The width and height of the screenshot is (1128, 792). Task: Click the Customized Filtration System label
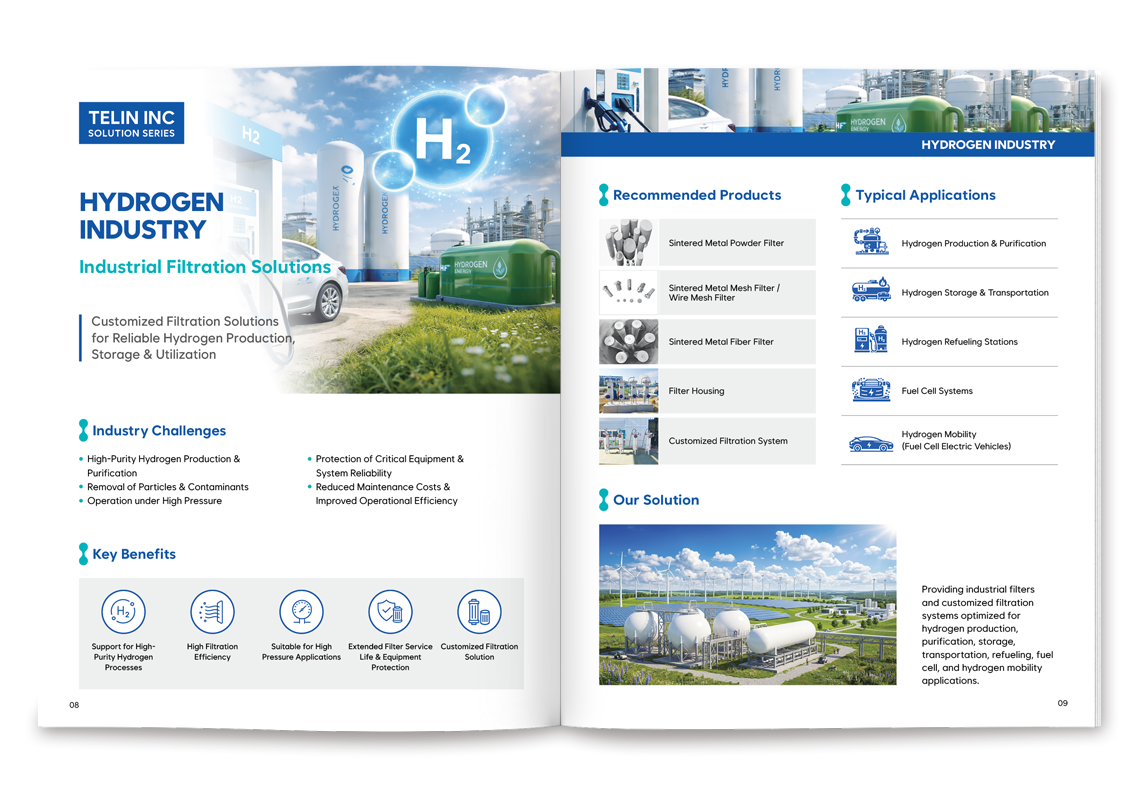[x=728, y=440]
